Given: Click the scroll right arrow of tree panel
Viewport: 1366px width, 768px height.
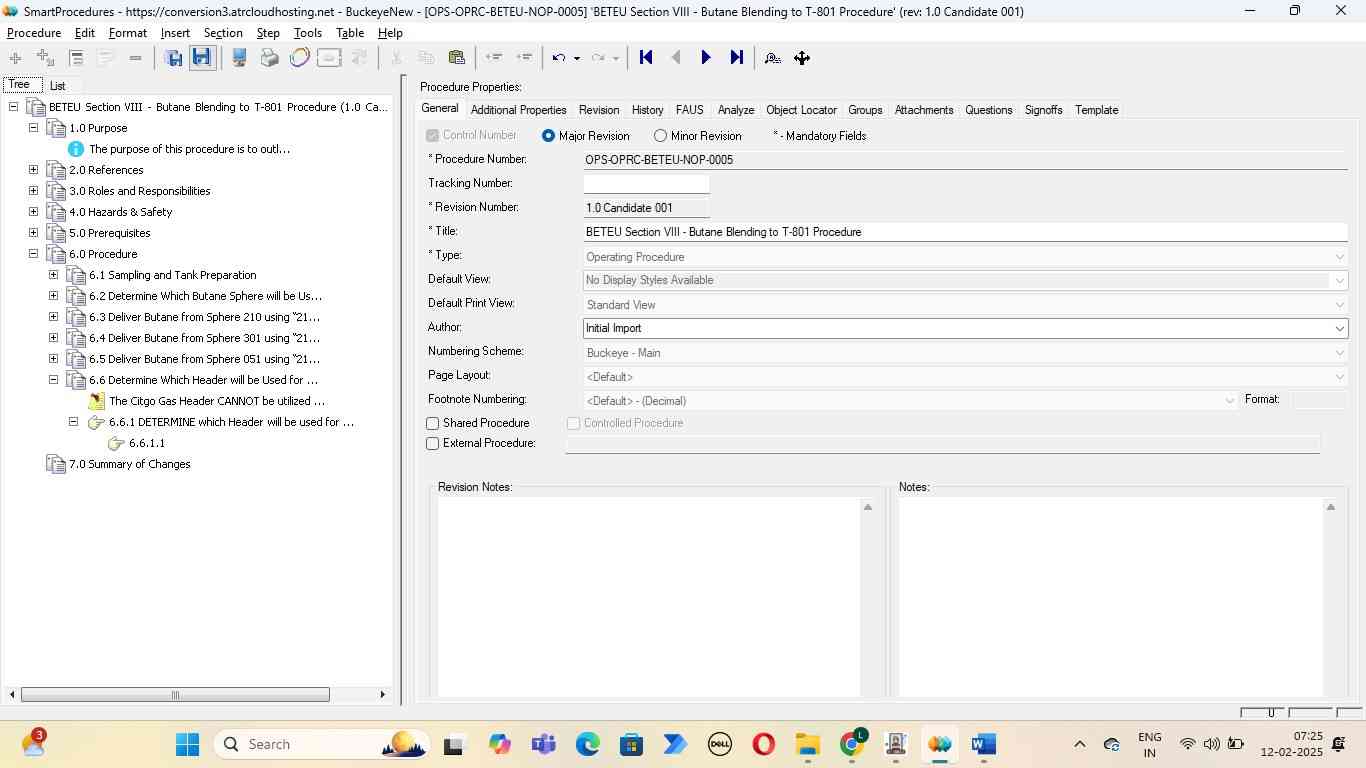Looking at the screenshot, I should 382,694.
